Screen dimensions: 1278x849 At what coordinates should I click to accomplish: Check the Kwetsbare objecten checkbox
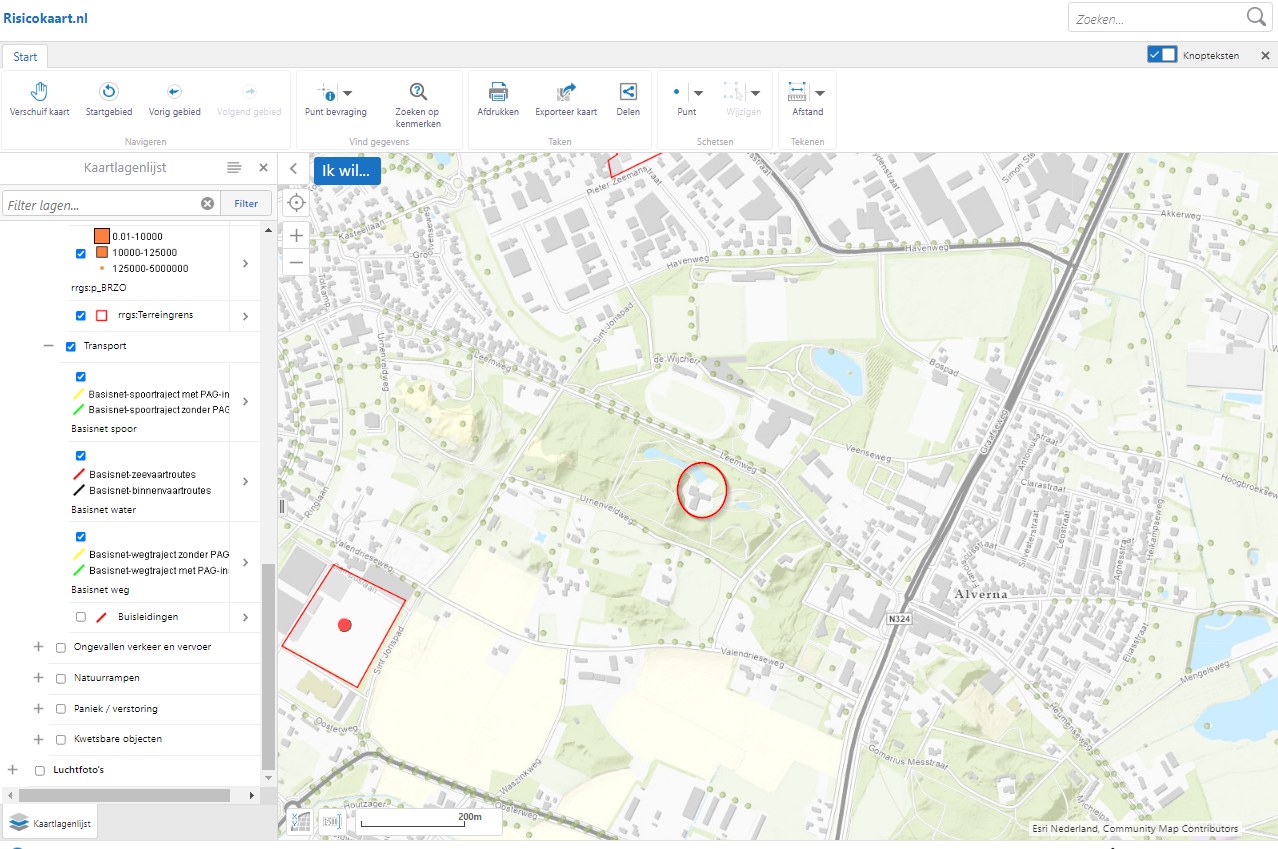coord(61,740)
